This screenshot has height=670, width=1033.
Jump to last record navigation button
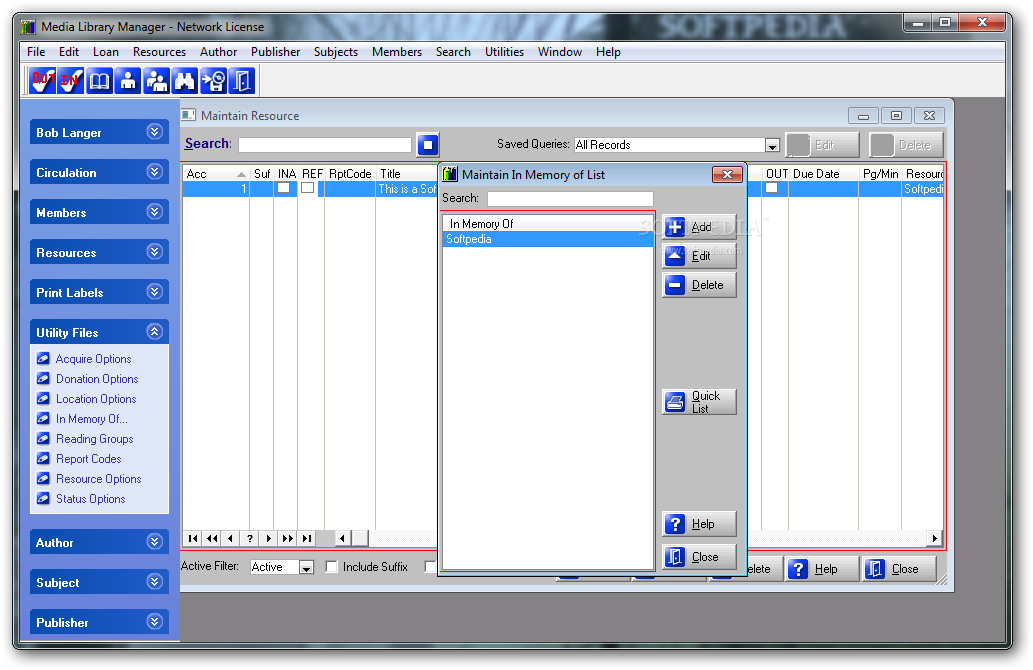pos(307,538)
